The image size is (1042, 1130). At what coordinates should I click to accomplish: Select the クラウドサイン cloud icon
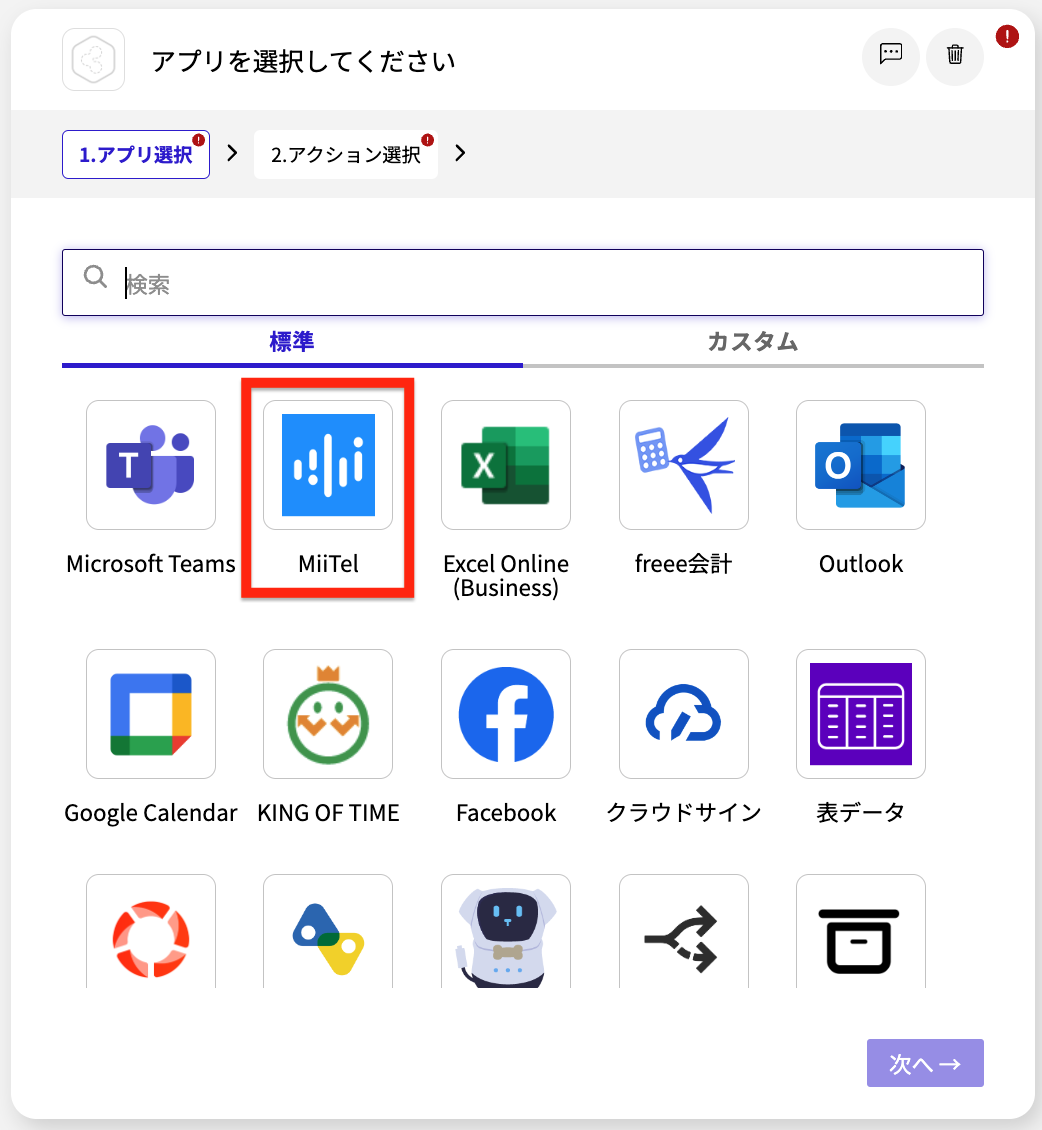684,714
